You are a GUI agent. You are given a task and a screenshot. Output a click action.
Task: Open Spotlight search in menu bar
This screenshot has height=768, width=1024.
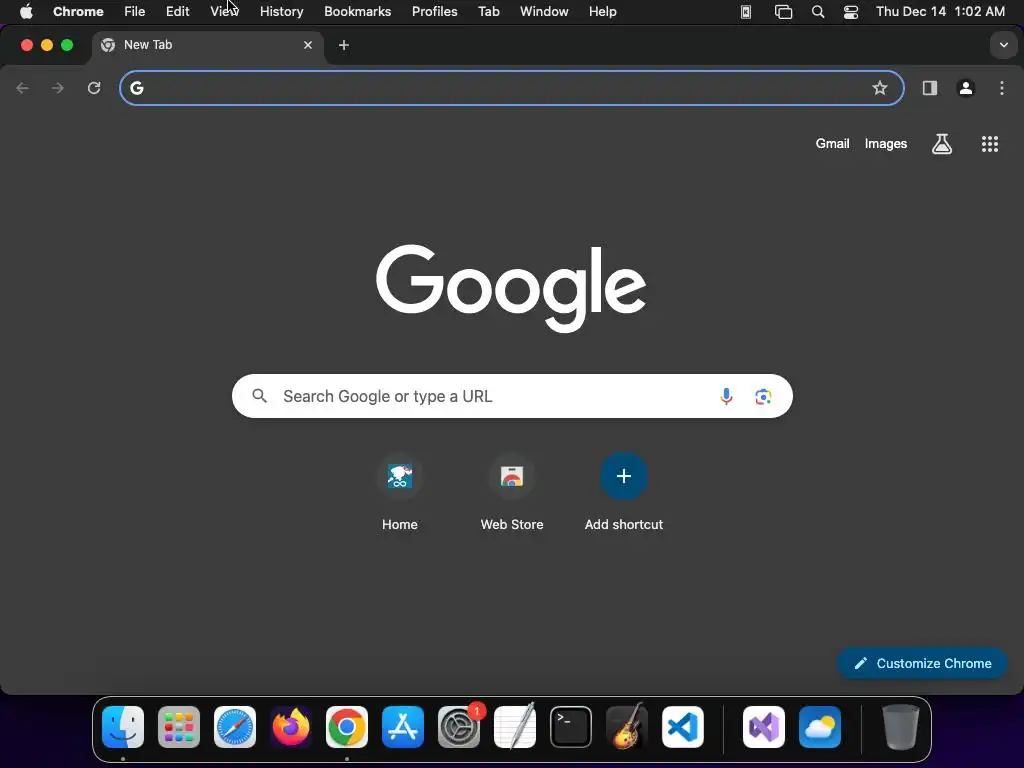[818, 12]
